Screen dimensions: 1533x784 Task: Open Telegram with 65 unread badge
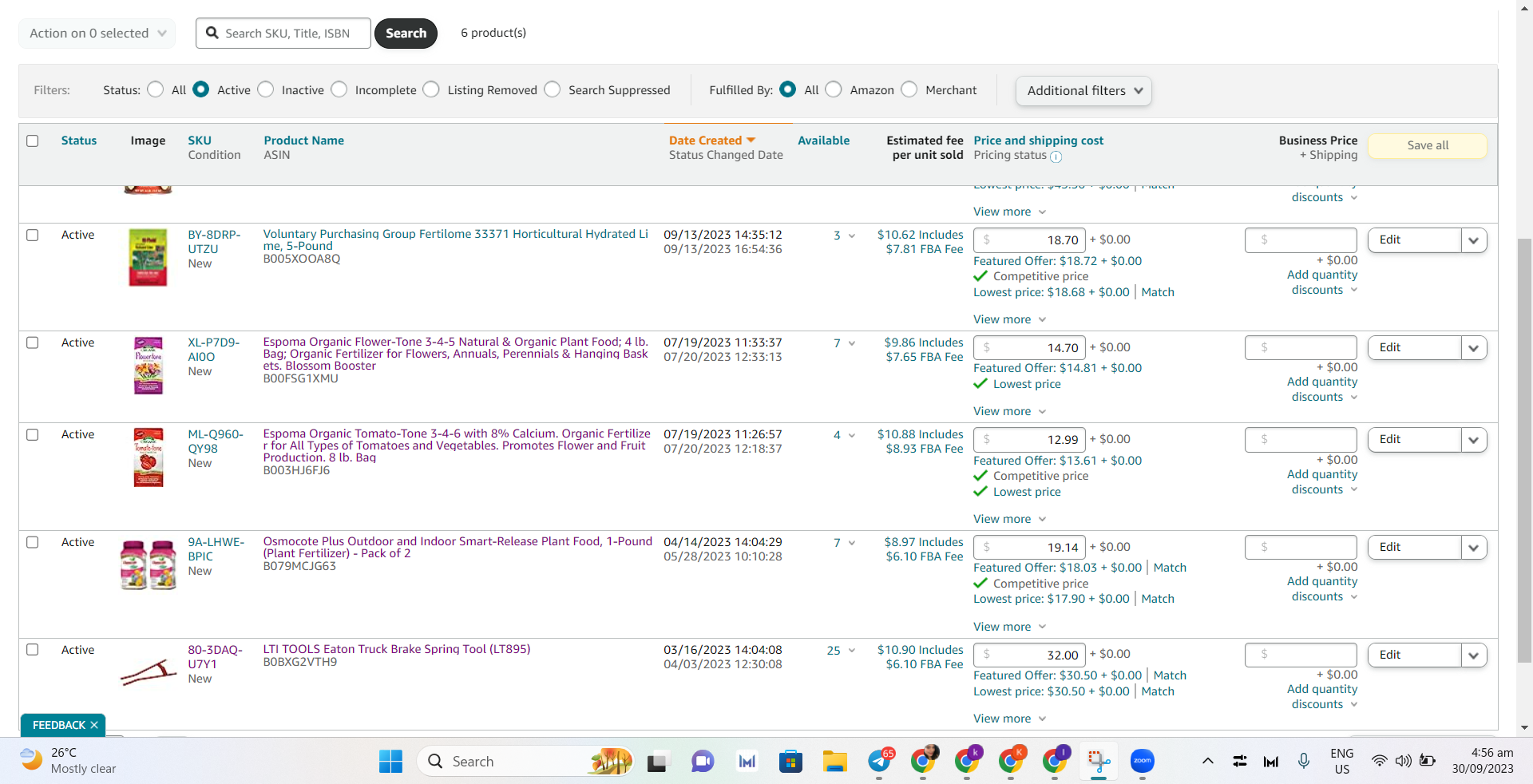[880, 760]
